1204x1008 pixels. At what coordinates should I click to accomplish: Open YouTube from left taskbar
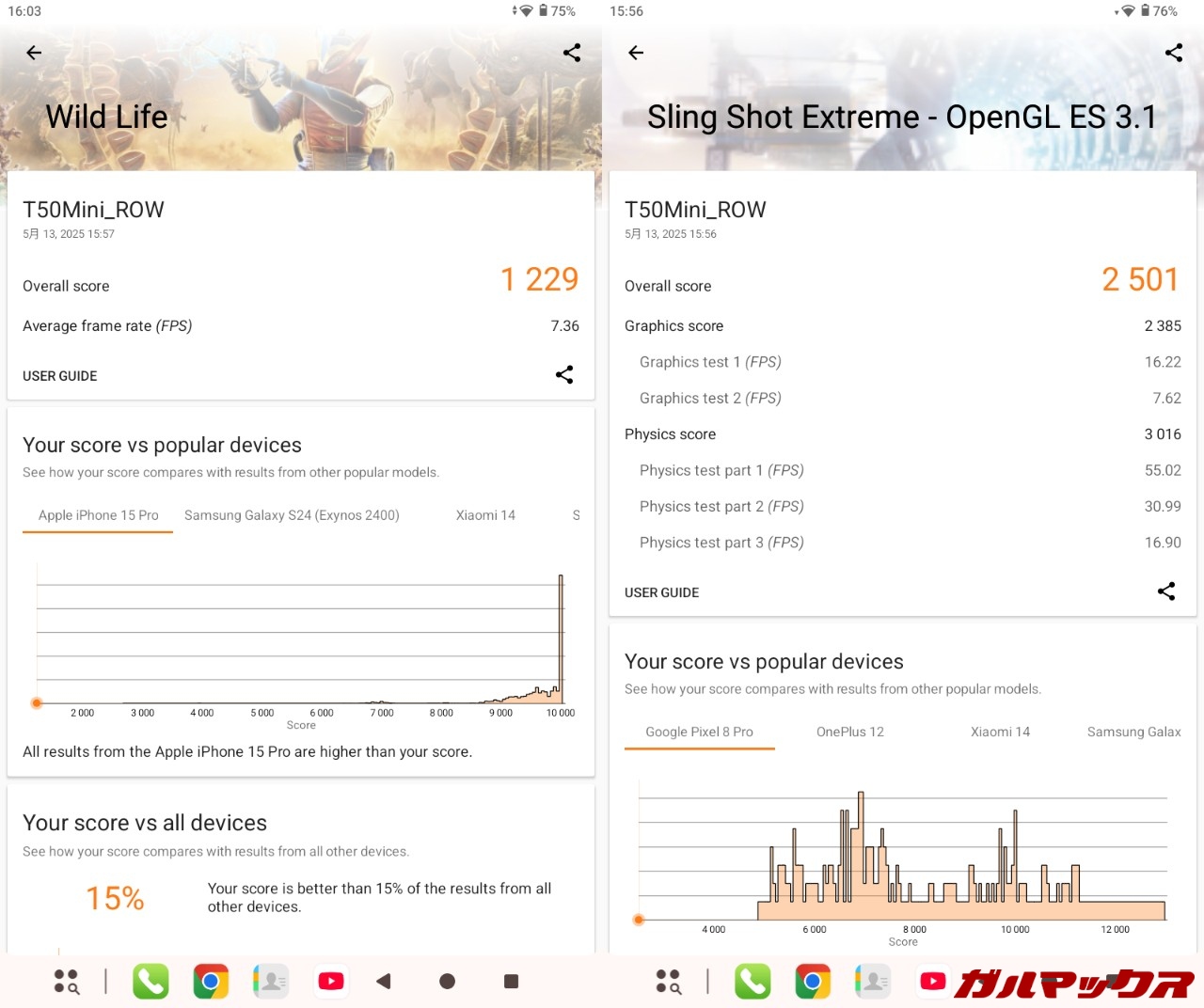click(x=331, y=981)
